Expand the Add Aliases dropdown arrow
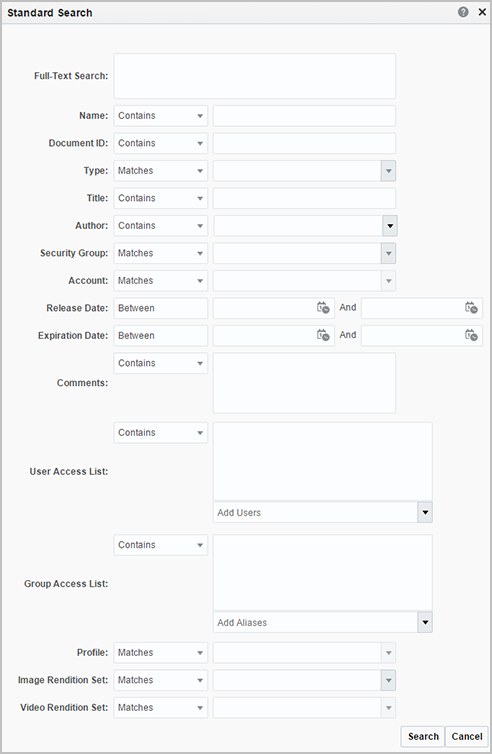This screenshot has height=754, width=492. click(425, 622)
